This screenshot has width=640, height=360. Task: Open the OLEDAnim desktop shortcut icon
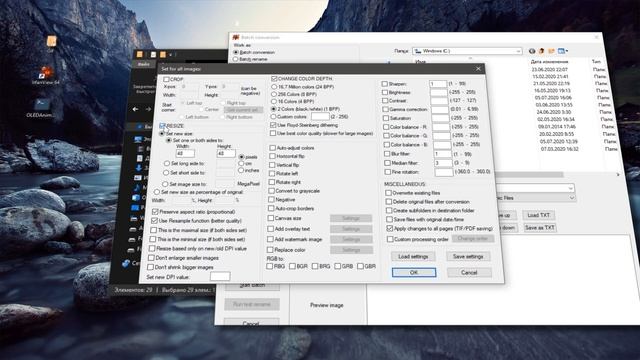point(42,108)
